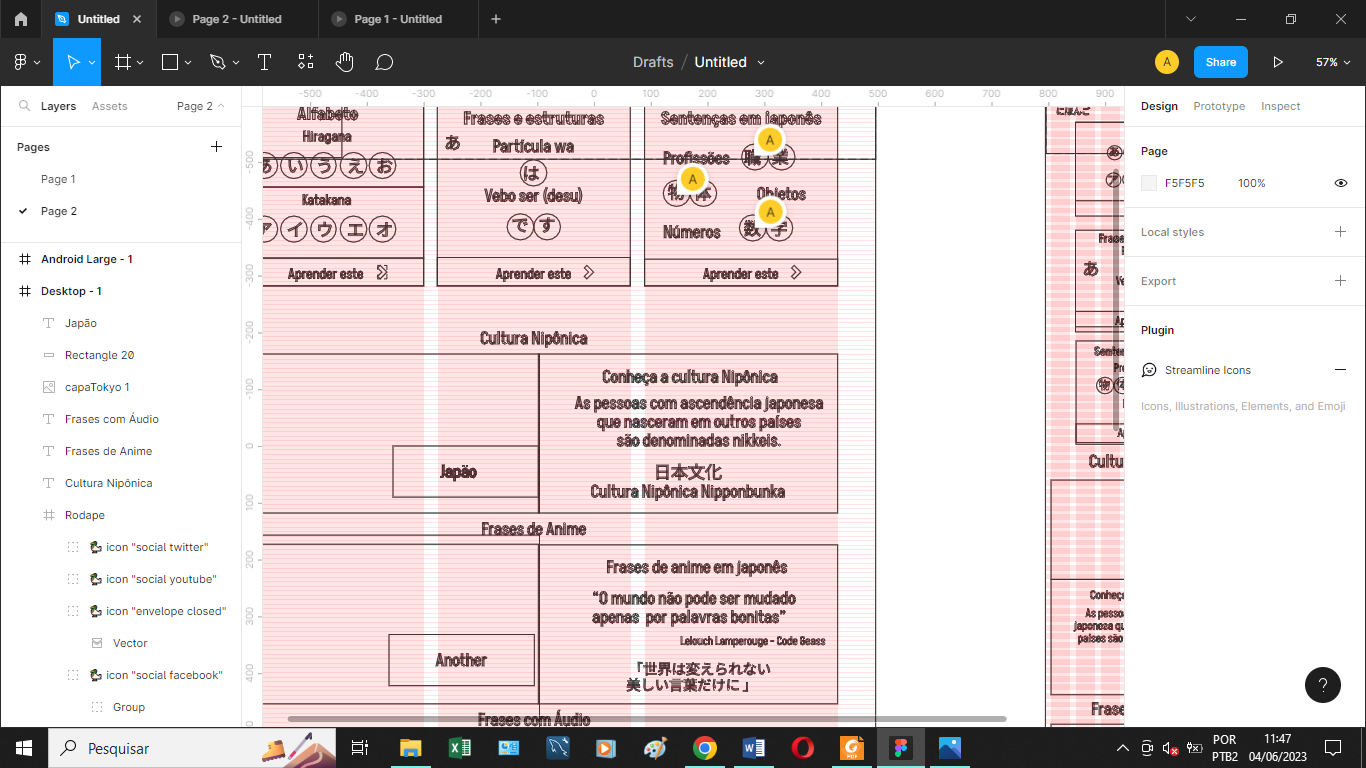Viewport: 1366px width, 768px height.
Task: Click the user avatar in toolbar
Action: pos(1166,62)
